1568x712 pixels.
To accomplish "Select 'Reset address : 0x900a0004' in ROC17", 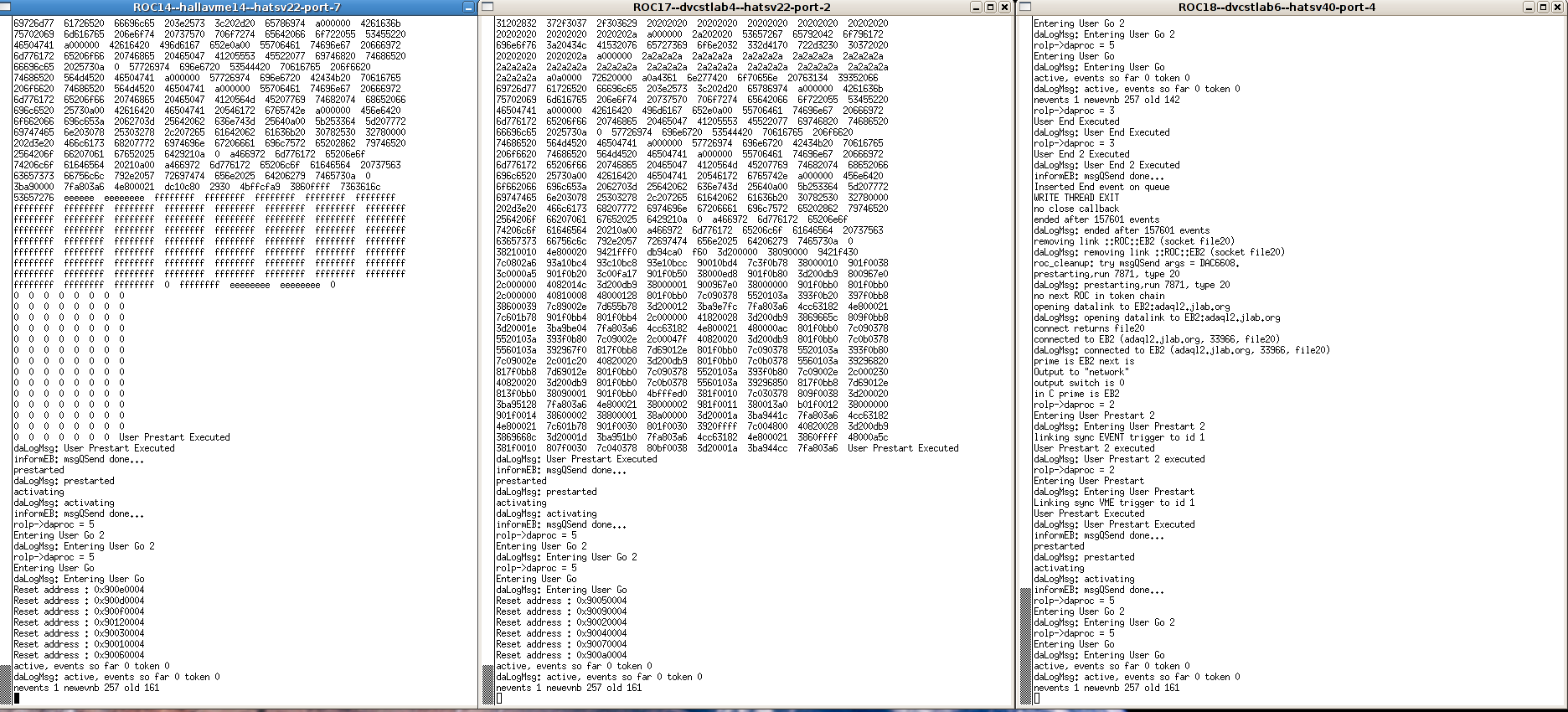I will point(561,655).
